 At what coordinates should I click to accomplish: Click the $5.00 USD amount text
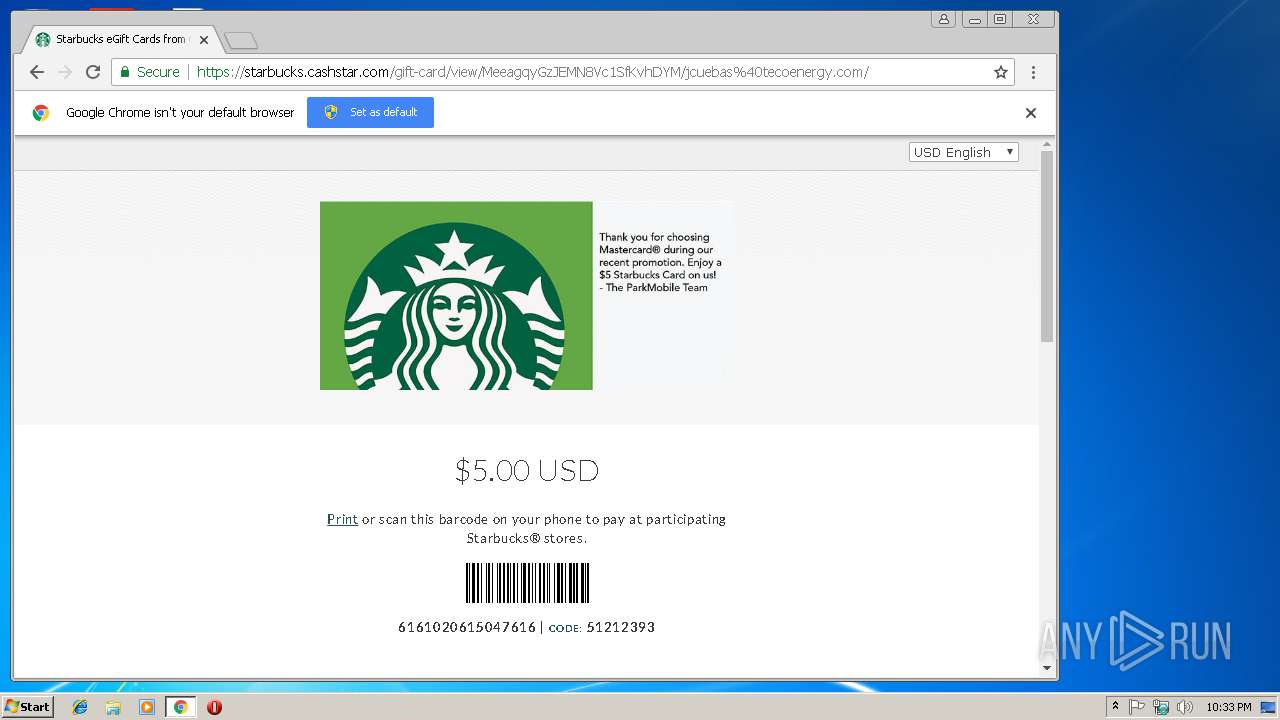[527, 470]
